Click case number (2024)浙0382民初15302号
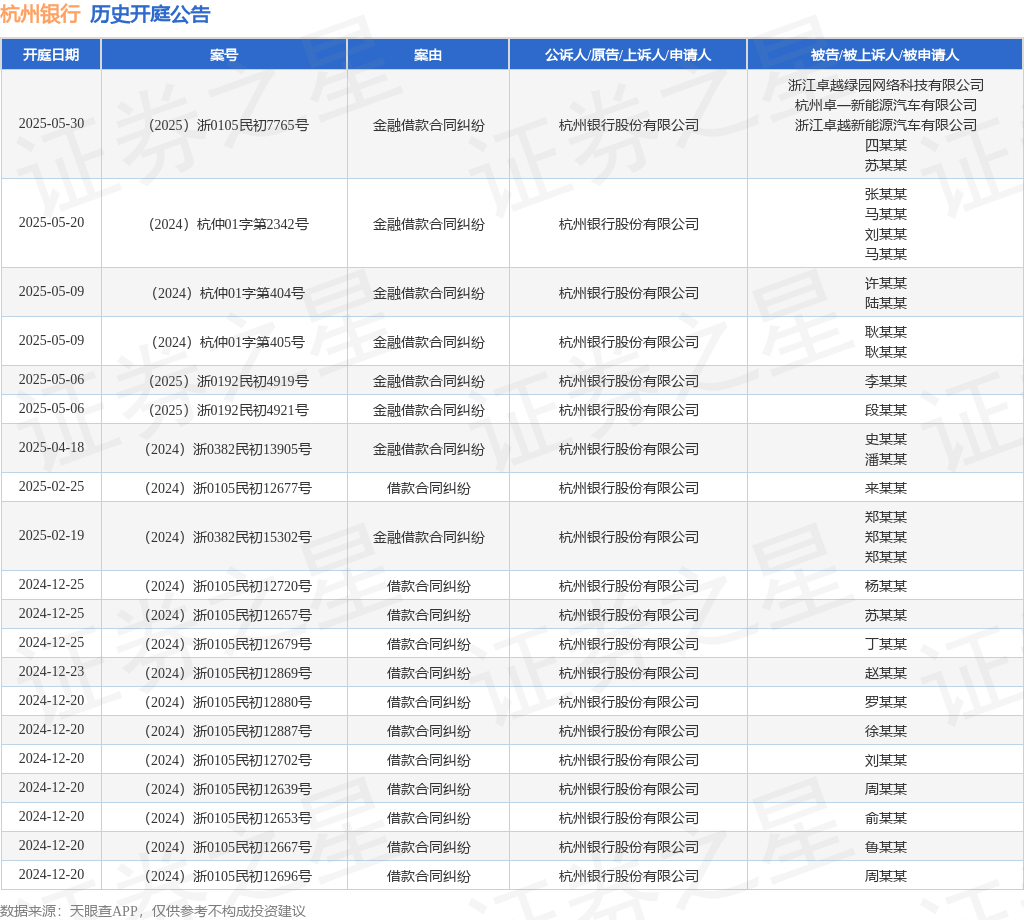This screenshot has width=1024, height=920. pyautogui.click(x=228, y=537)
